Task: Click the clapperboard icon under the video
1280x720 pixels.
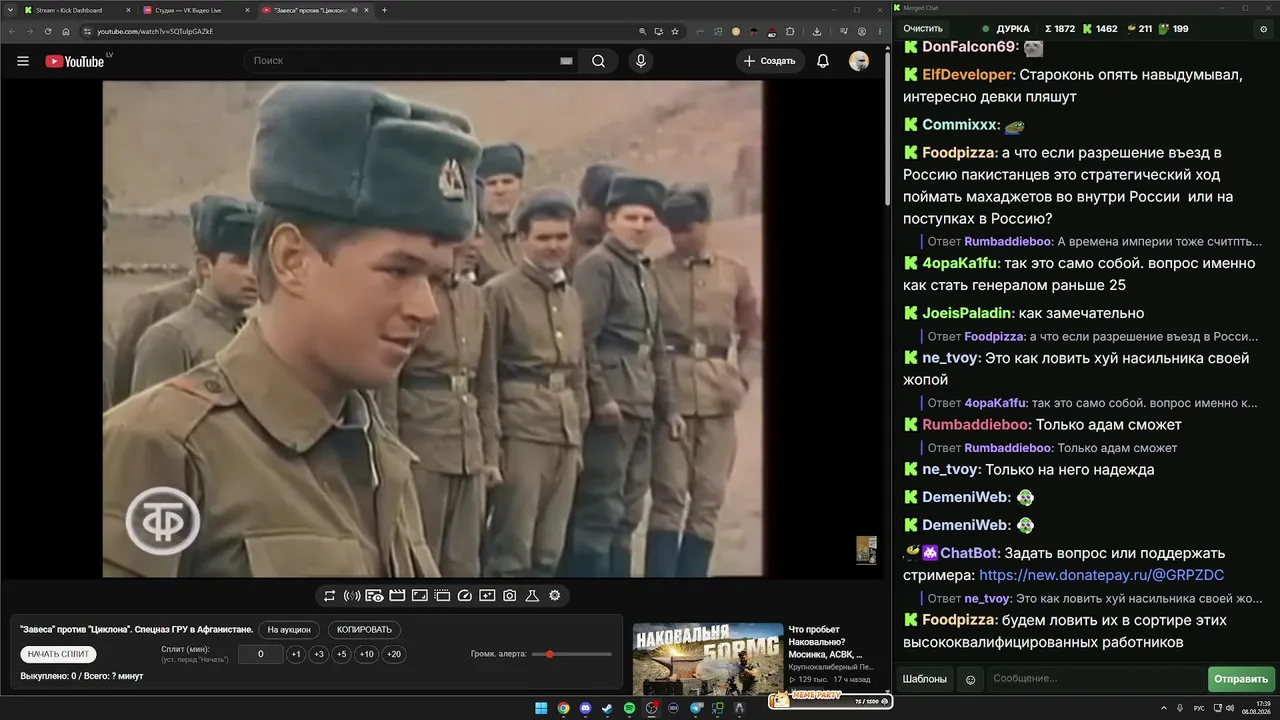Action: pos(397,596)
